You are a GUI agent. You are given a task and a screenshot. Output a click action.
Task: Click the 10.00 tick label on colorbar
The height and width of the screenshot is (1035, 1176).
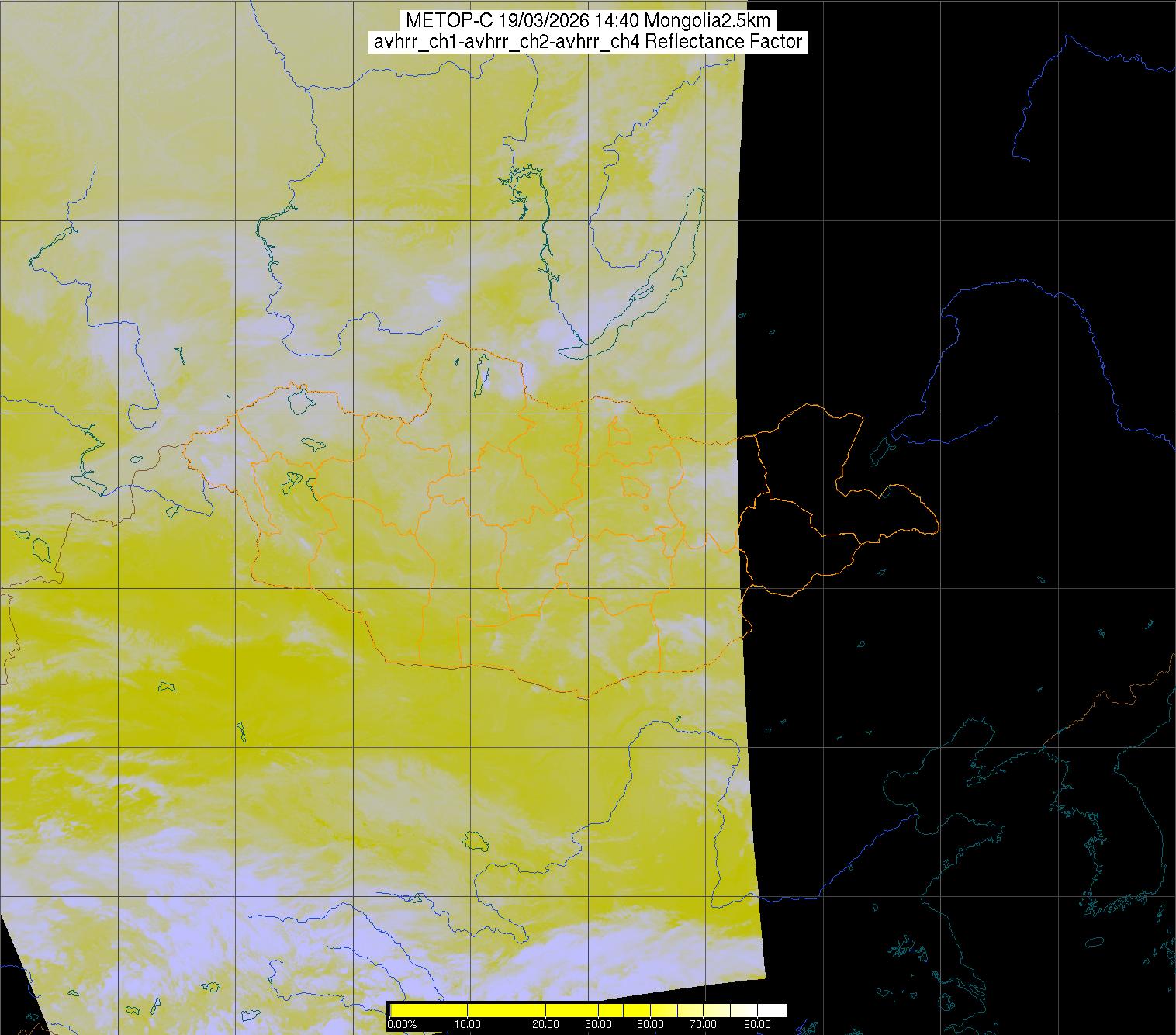(466, 1025)
